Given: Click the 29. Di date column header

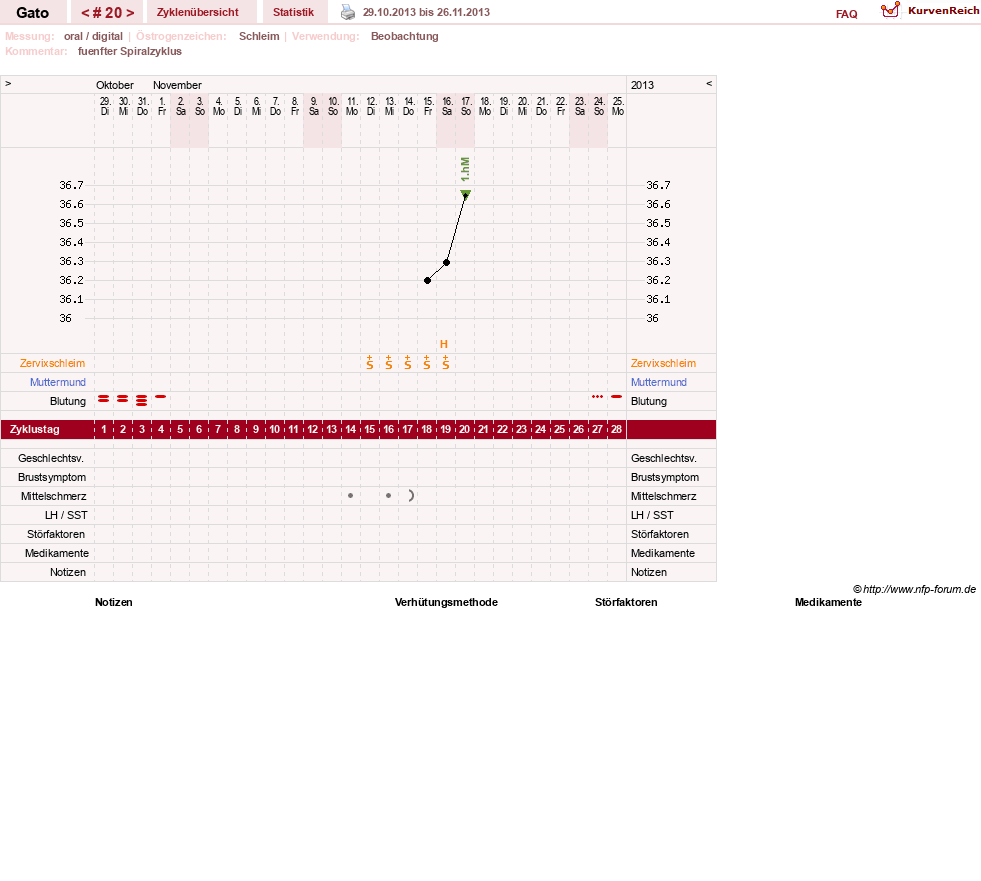Looking at the screenshot, I should click(104, 106).
